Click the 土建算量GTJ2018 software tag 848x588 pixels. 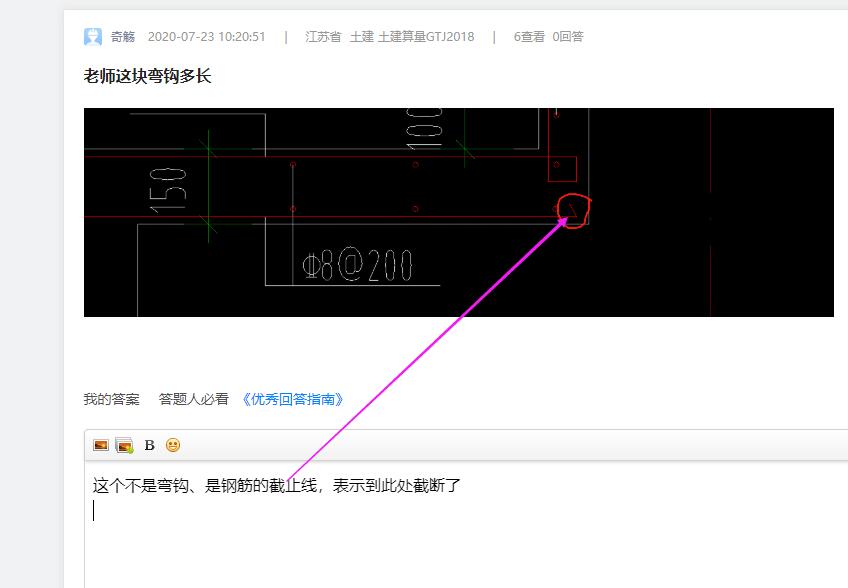pos(426,37)
